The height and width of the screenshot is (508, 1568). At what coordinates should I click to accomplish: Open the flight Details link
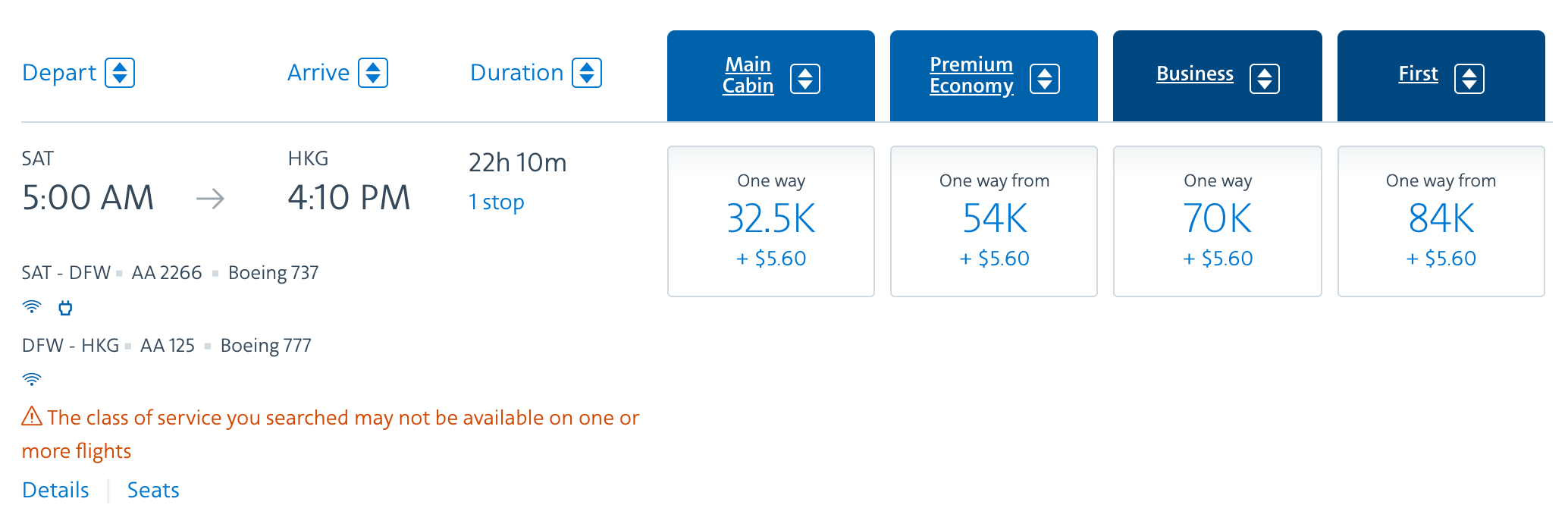pos(55,490)
